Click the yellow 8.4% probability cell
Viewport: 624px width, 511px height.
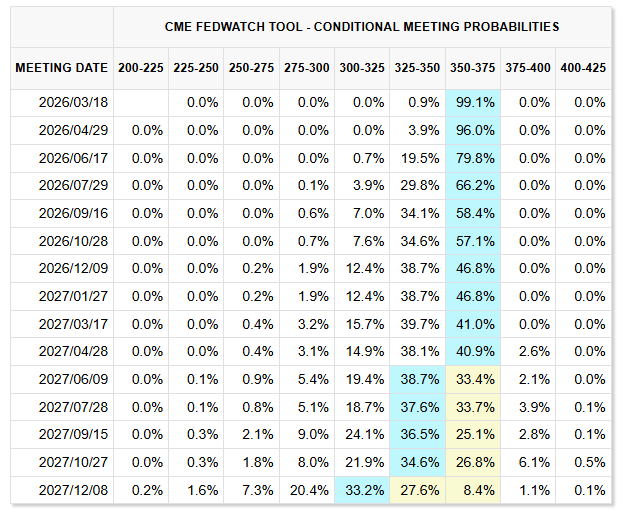click(474, 490)
